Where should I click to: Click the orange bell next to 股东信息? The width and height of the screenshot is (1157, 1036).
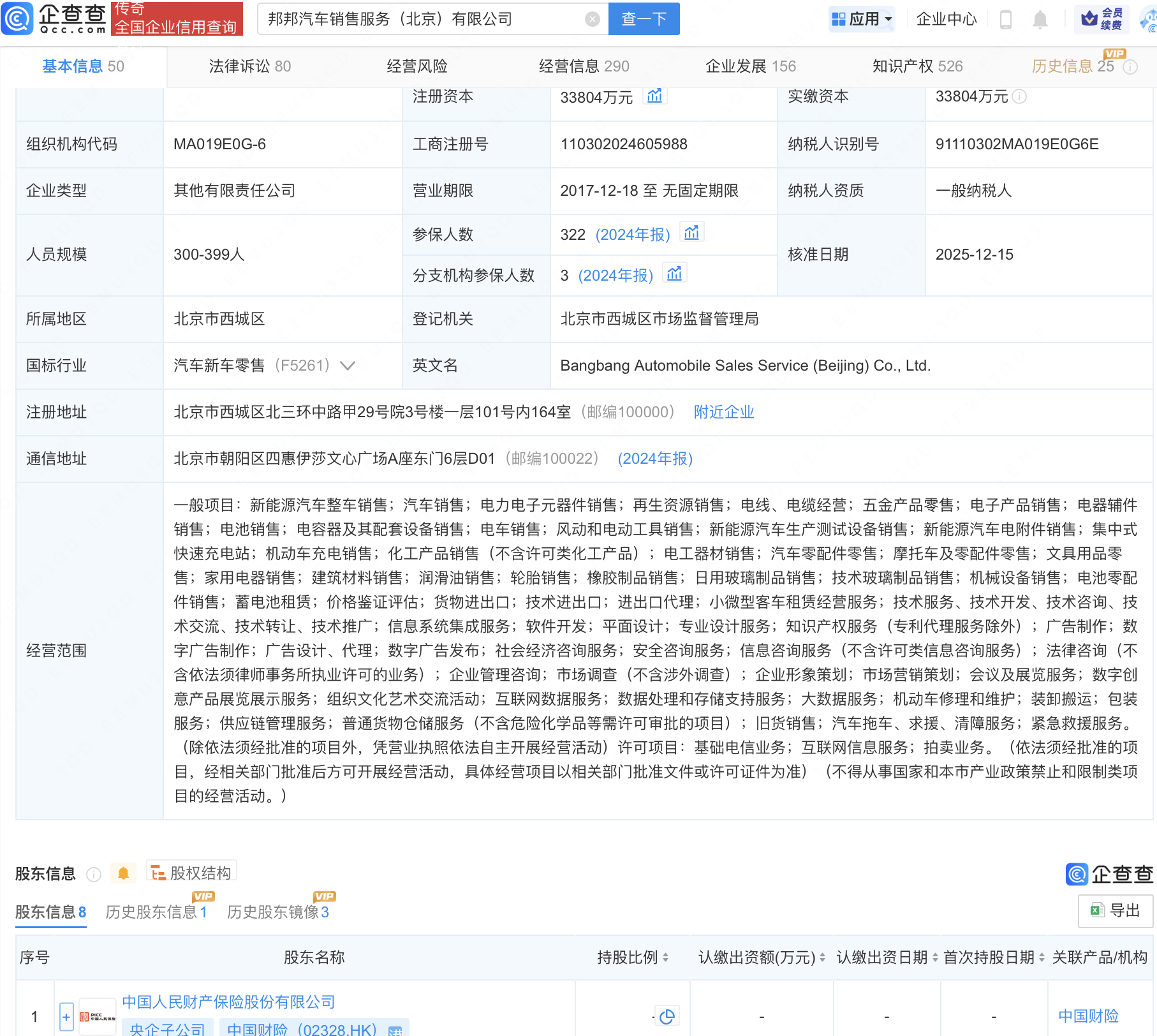click(123, 873)
